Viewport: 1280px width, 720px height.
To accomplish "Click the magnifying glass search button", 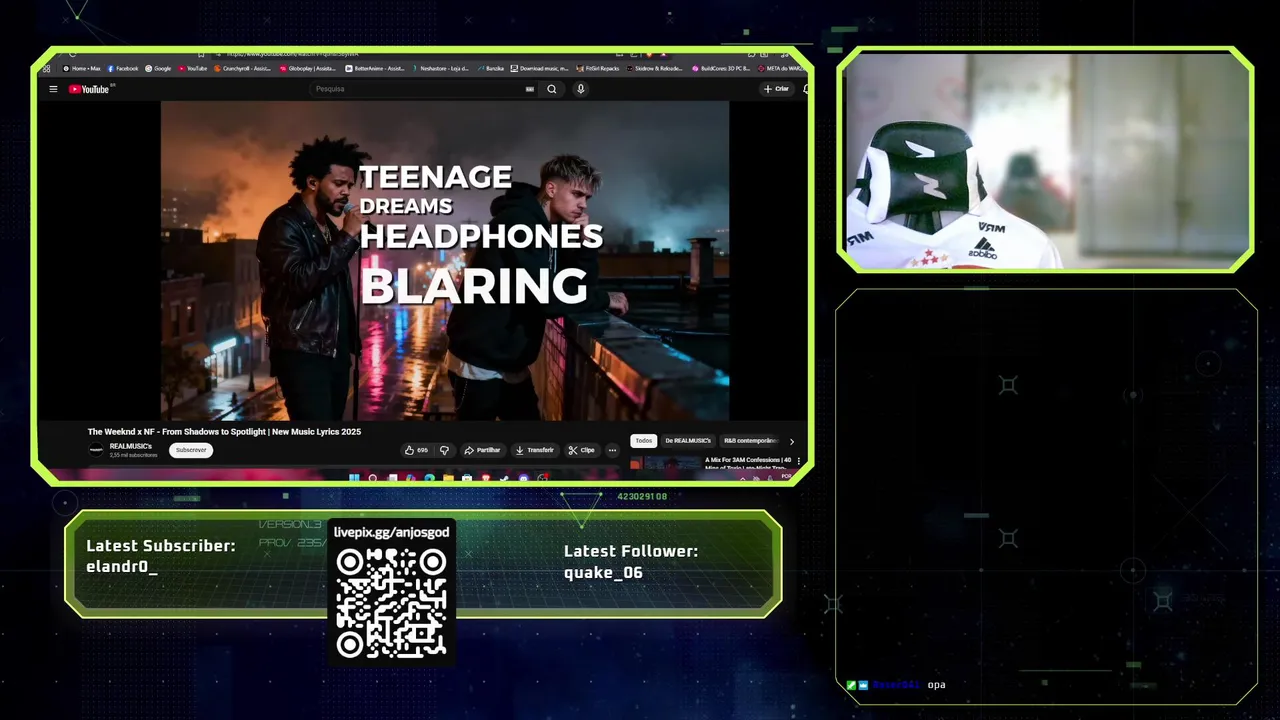I will coord(551,89).
